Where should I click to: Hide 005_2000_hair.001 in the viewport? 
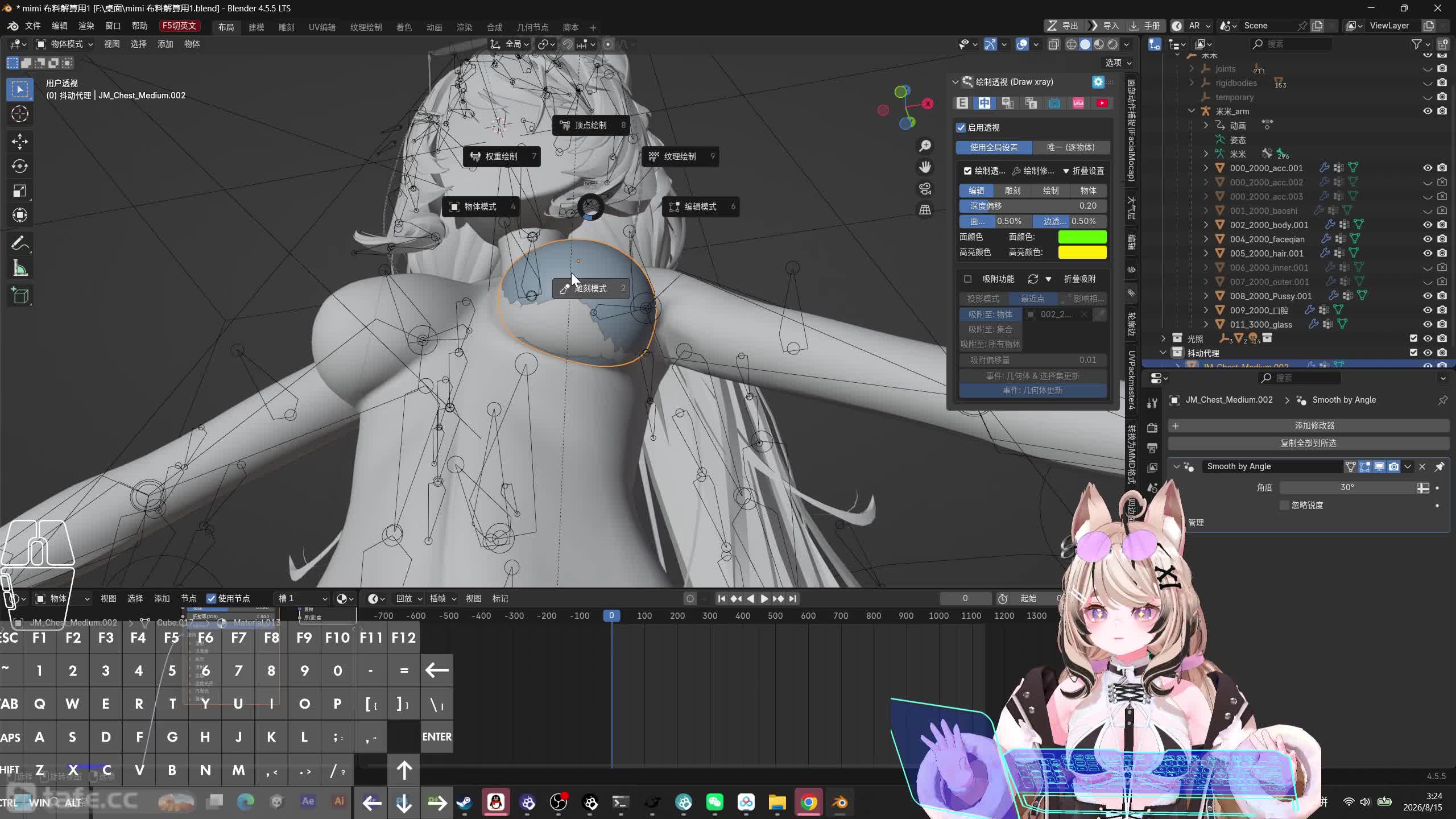coord(1428,253)
